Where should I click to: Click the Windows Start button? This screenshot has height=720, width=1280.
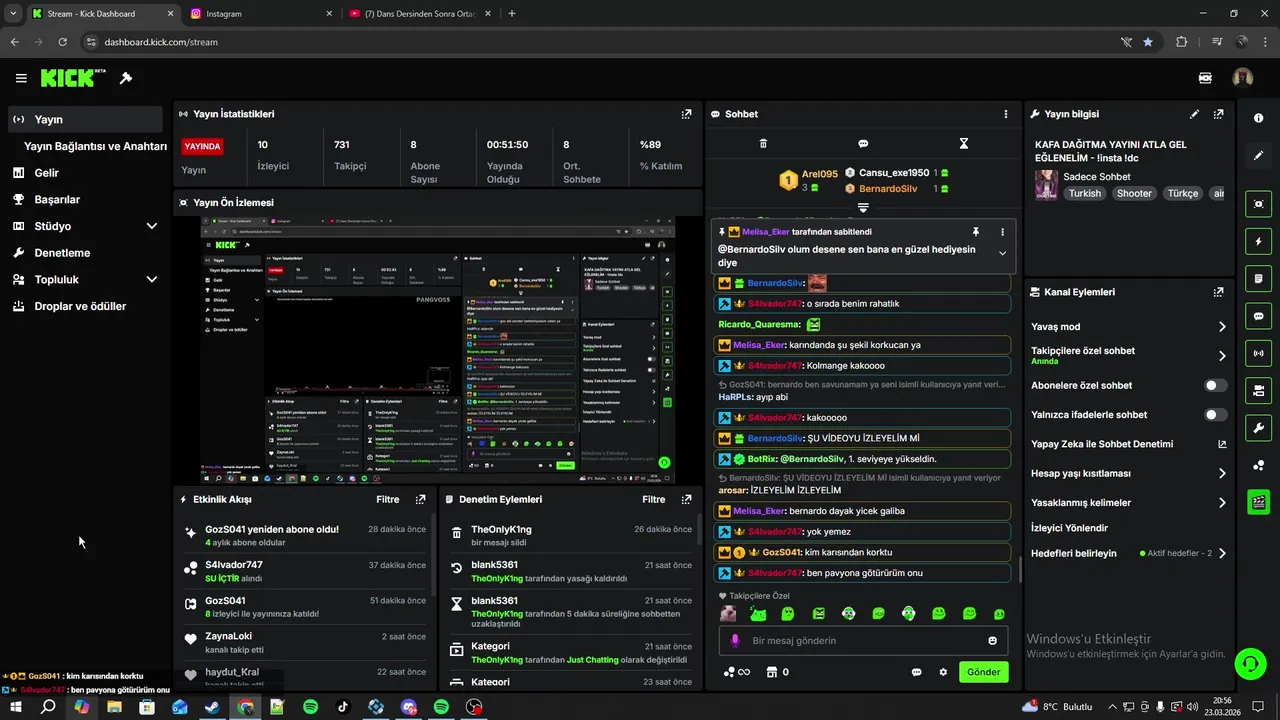coord(17,707)
